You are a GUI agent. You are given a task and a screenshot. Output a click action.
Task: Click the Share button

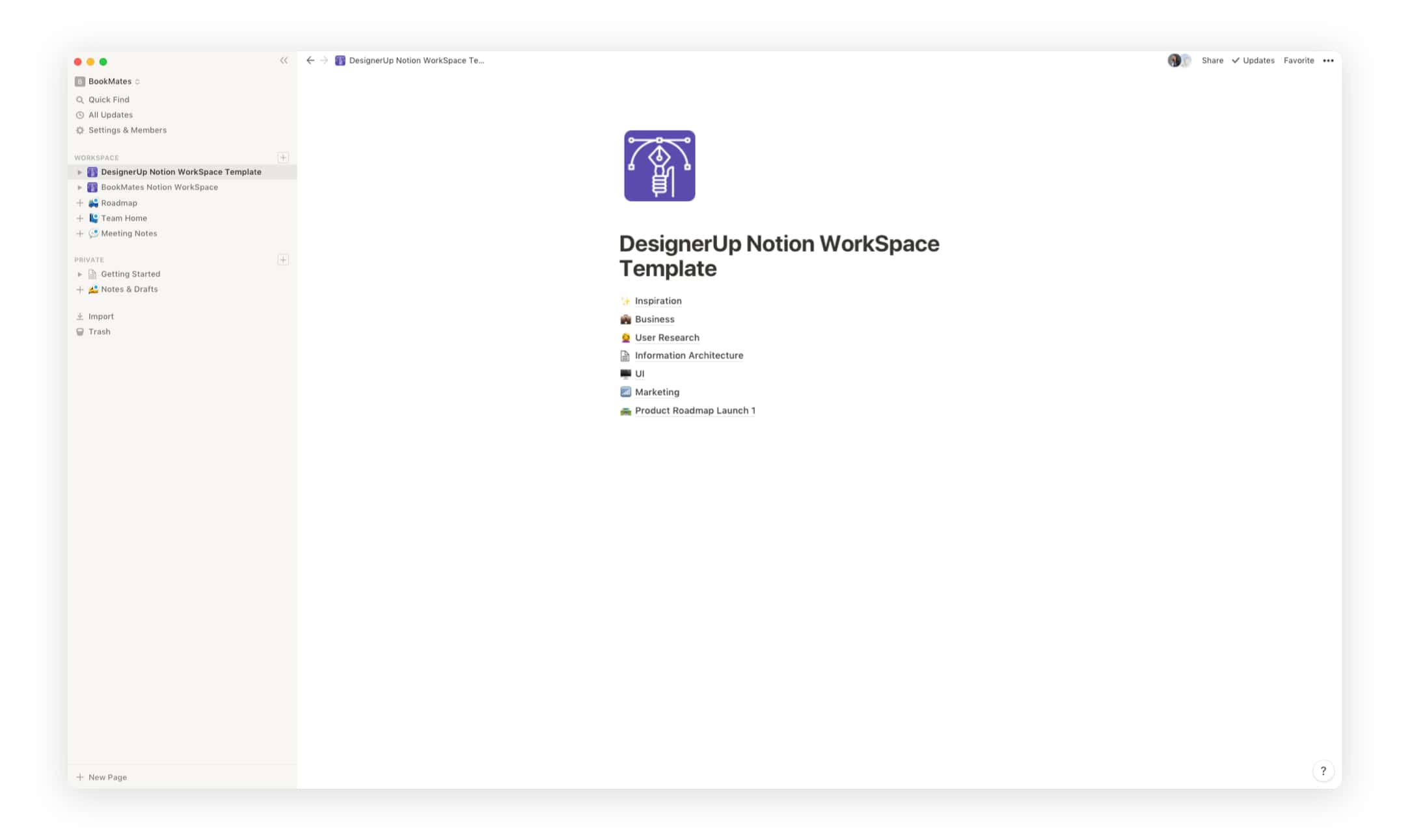pos(1212,61)
